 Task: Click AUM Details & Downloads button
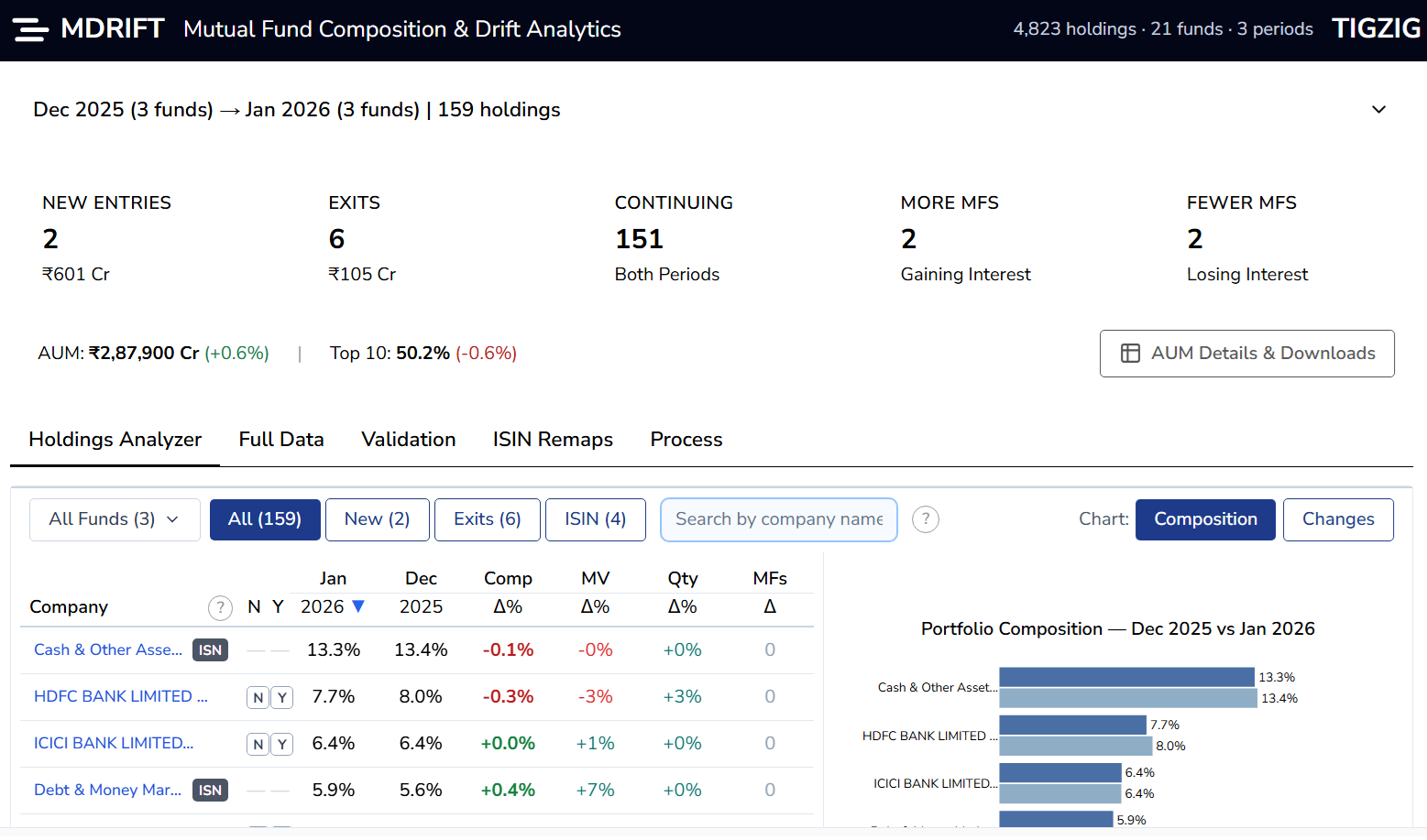tap(1246, 354)
